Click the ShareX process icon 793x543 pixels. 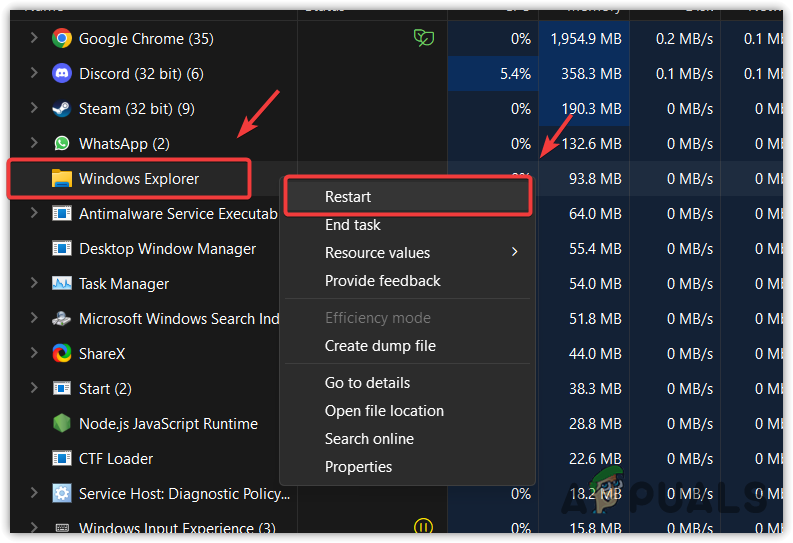62,353
